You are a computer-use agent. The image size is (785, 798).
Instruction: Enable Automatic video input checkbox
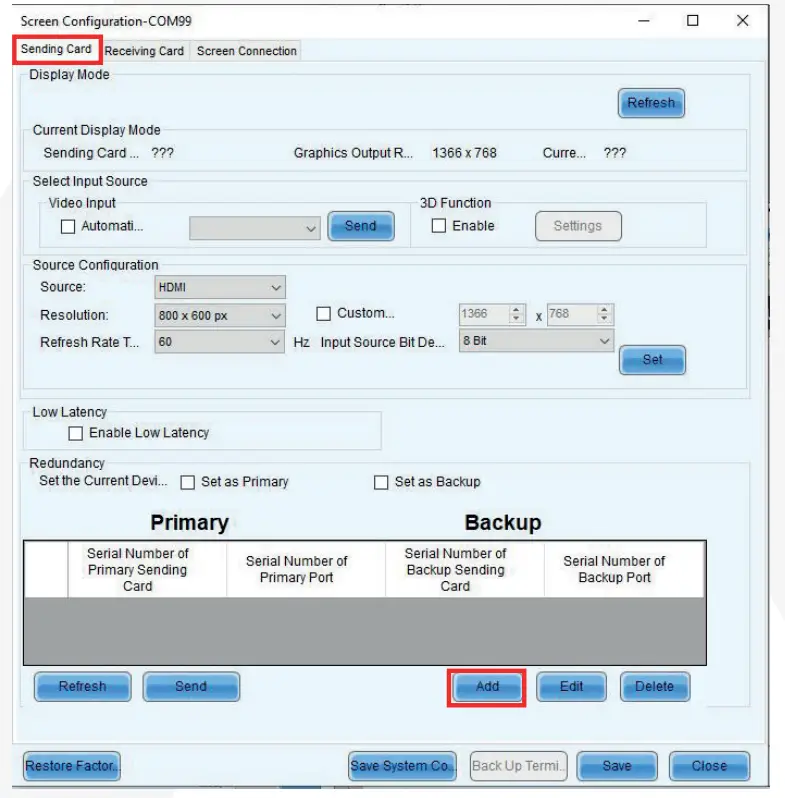point(68,226)
